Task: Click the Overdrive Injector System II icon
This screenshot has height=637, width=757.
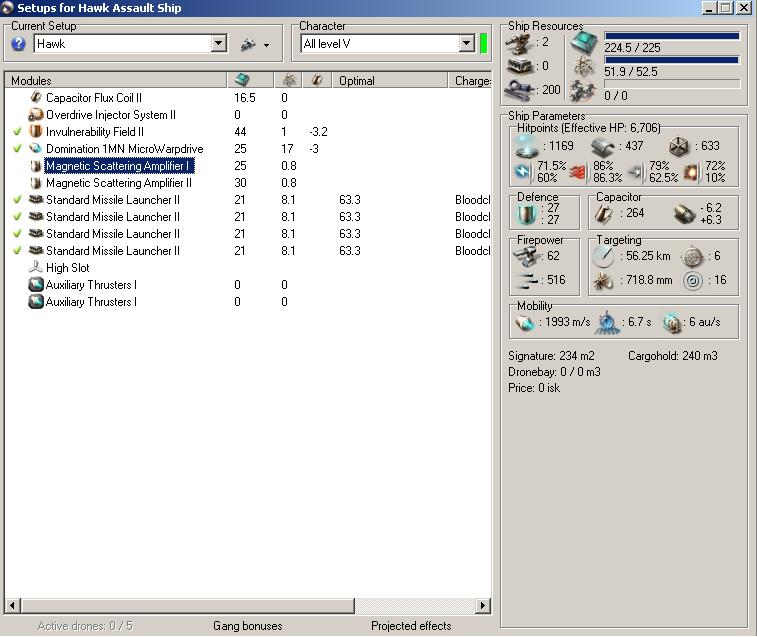Action: tap(36, 114)
